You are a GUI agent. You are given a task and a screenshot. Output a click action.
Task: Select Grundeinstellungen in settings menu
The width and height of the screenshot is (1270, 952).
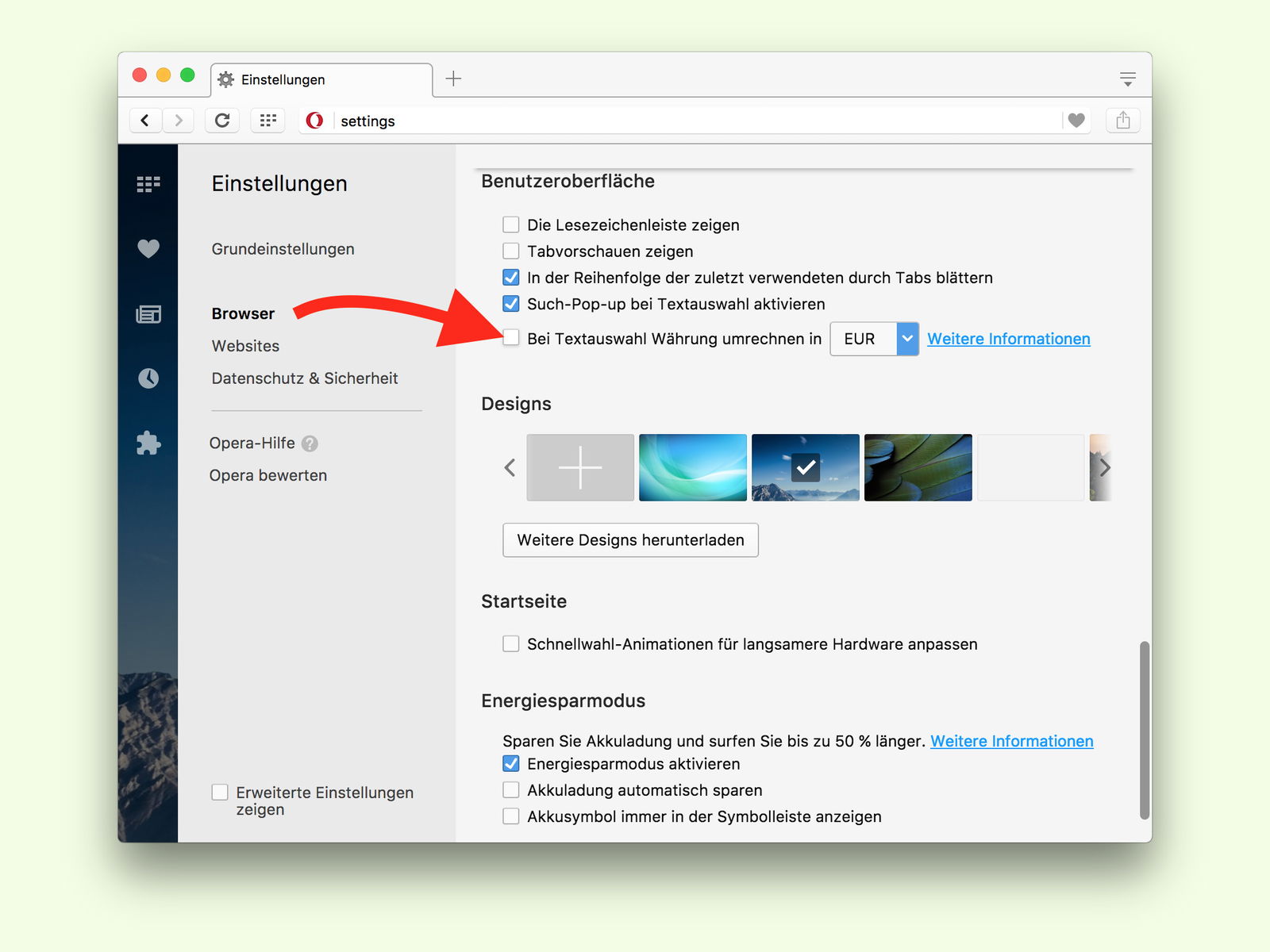coord(283,249)
